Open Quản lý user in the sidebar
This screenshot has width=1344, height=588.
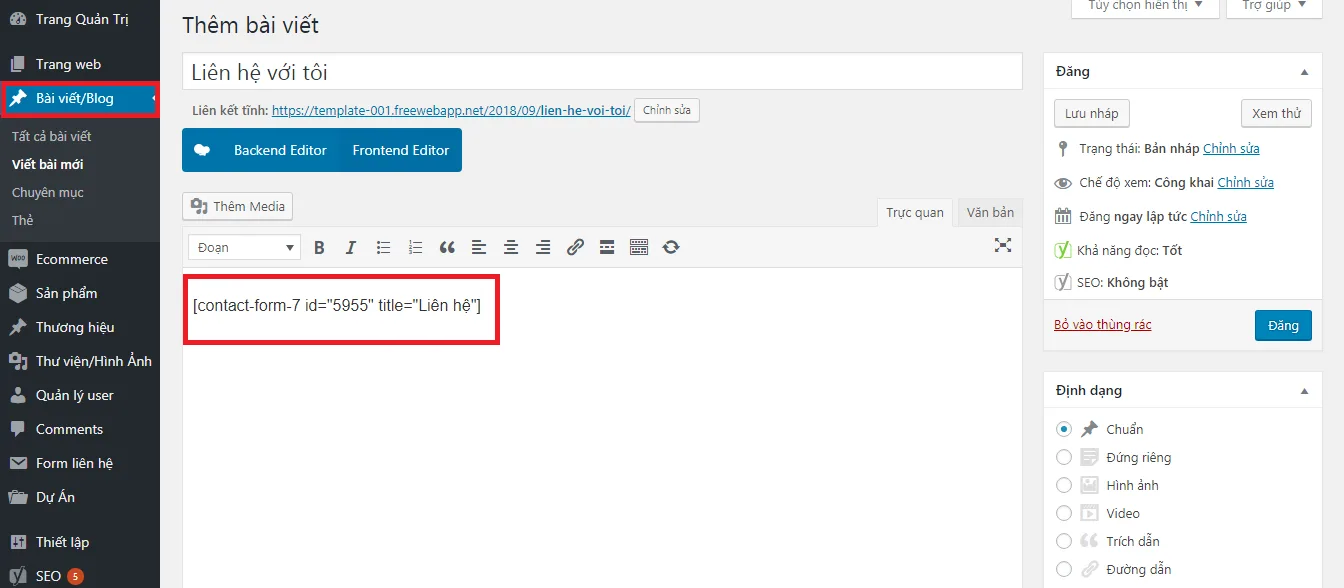(x=80, y=395)
